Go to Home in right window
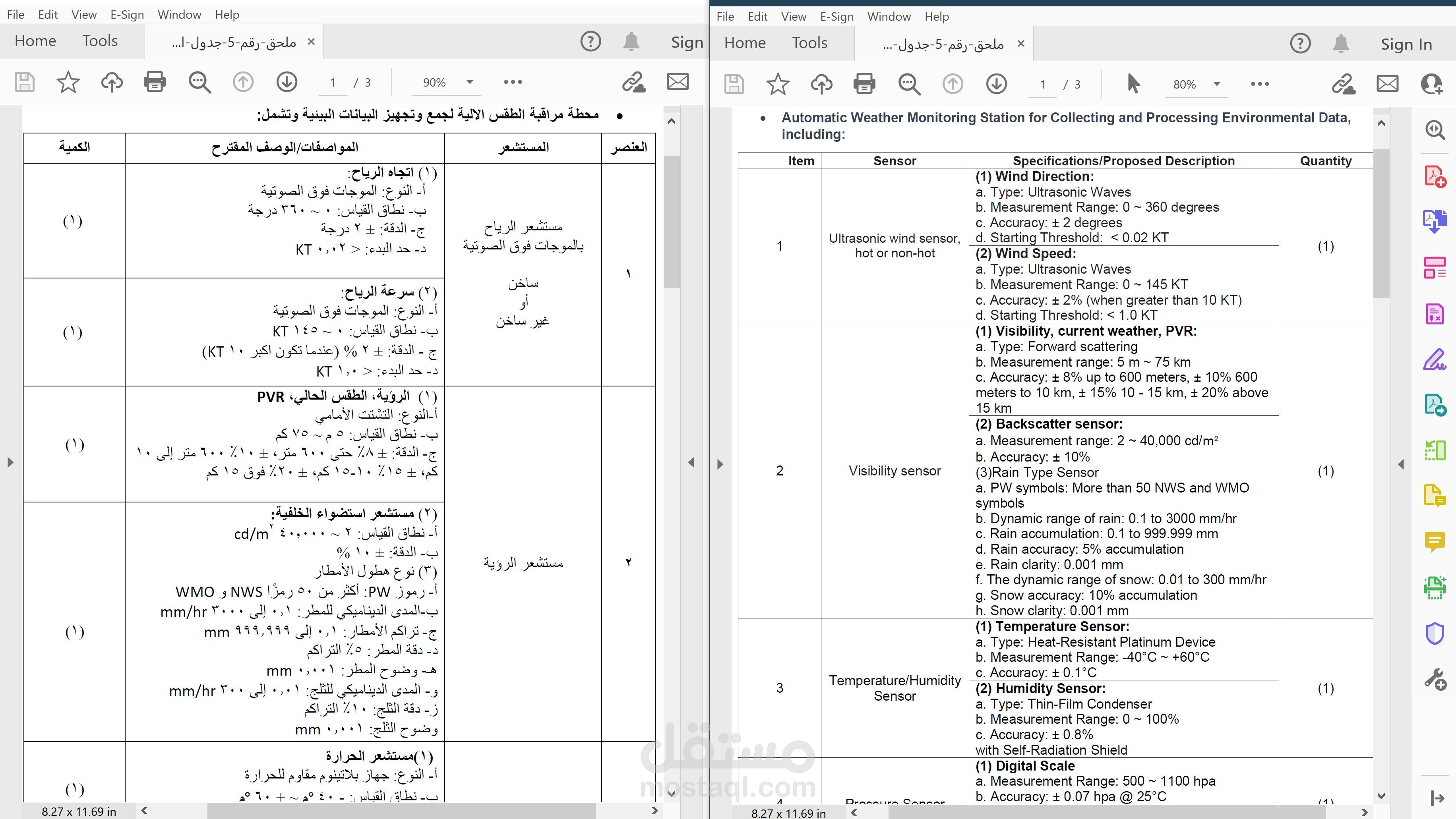The width and height of the screenshot is (1456, 819). coord(744,43)
